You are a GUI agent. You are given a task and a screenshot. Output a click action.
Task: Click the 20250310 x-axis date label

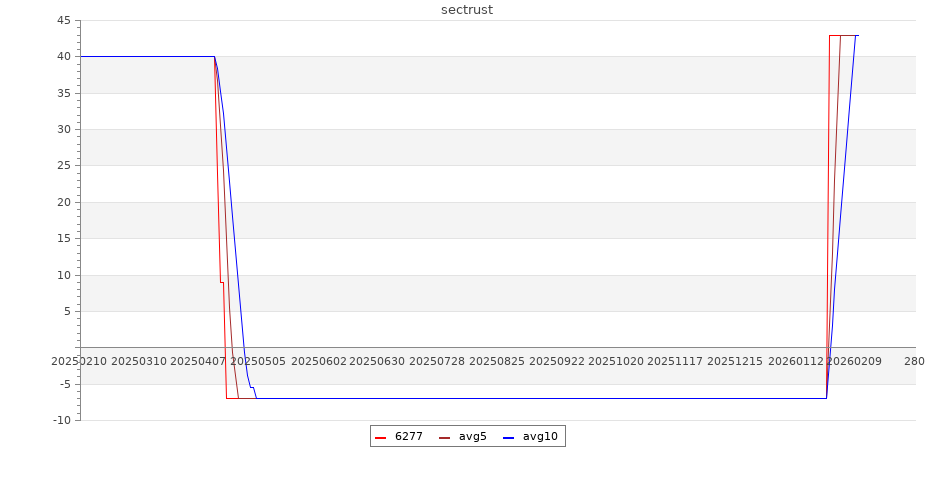coord(140,361)
